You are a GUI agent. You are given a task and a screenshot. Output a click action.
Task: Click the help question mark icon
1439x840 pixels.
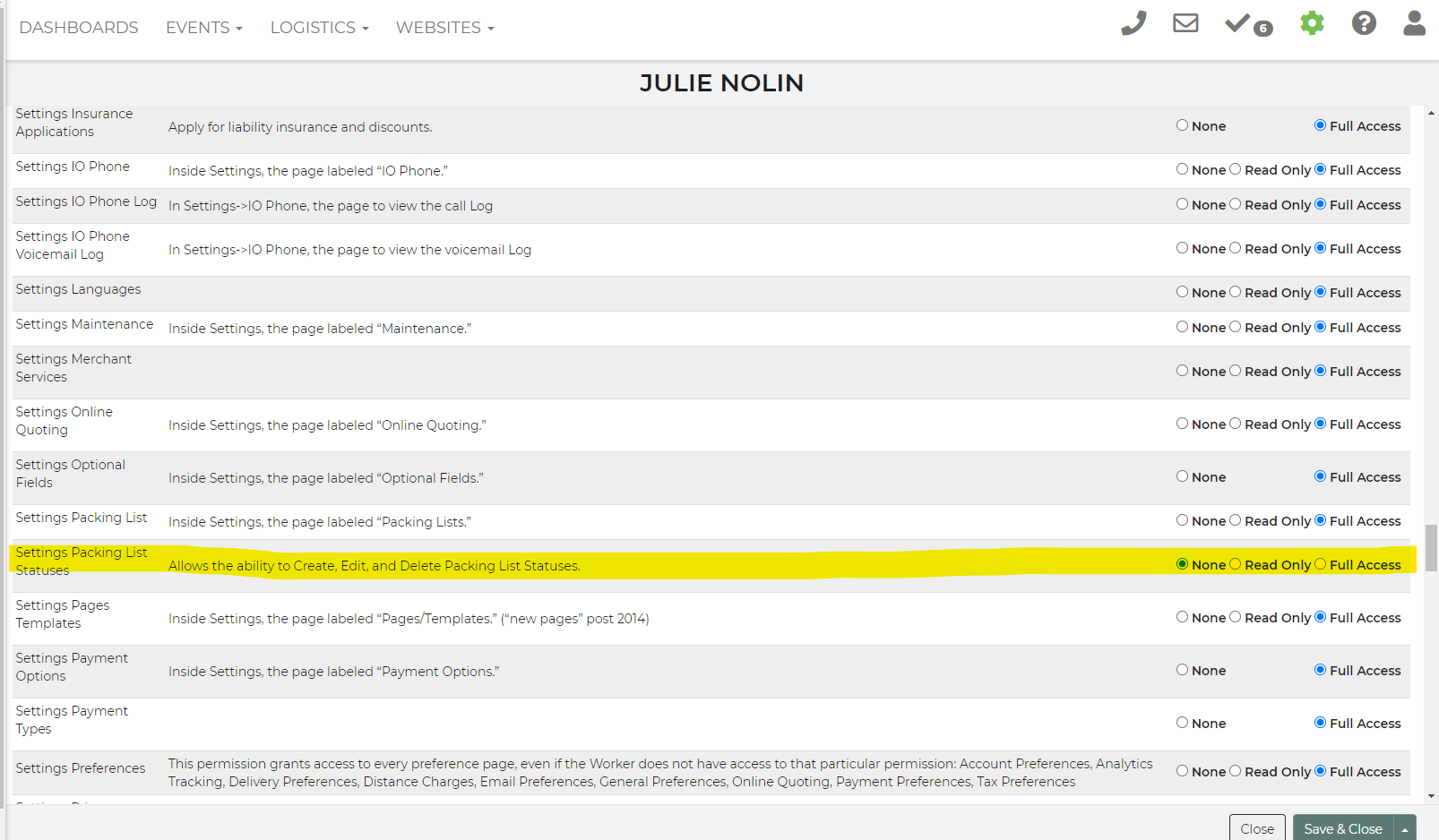coord(1364,23)
